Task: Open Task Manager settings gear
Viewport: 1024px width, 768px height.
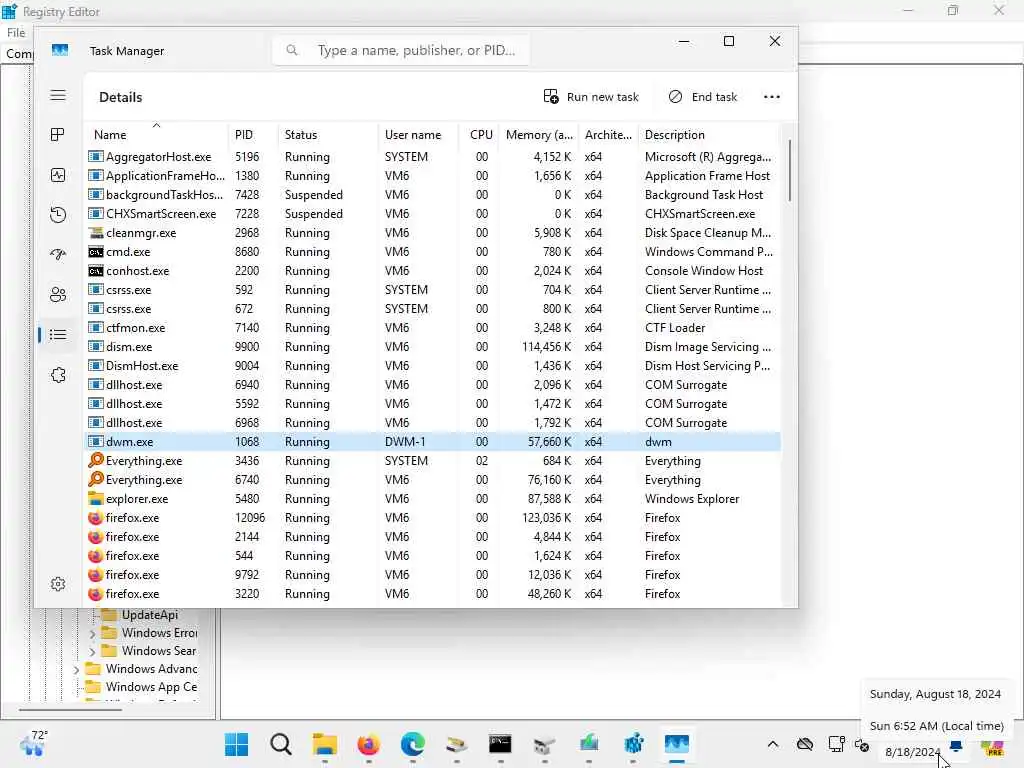Action: pos(58,584)
